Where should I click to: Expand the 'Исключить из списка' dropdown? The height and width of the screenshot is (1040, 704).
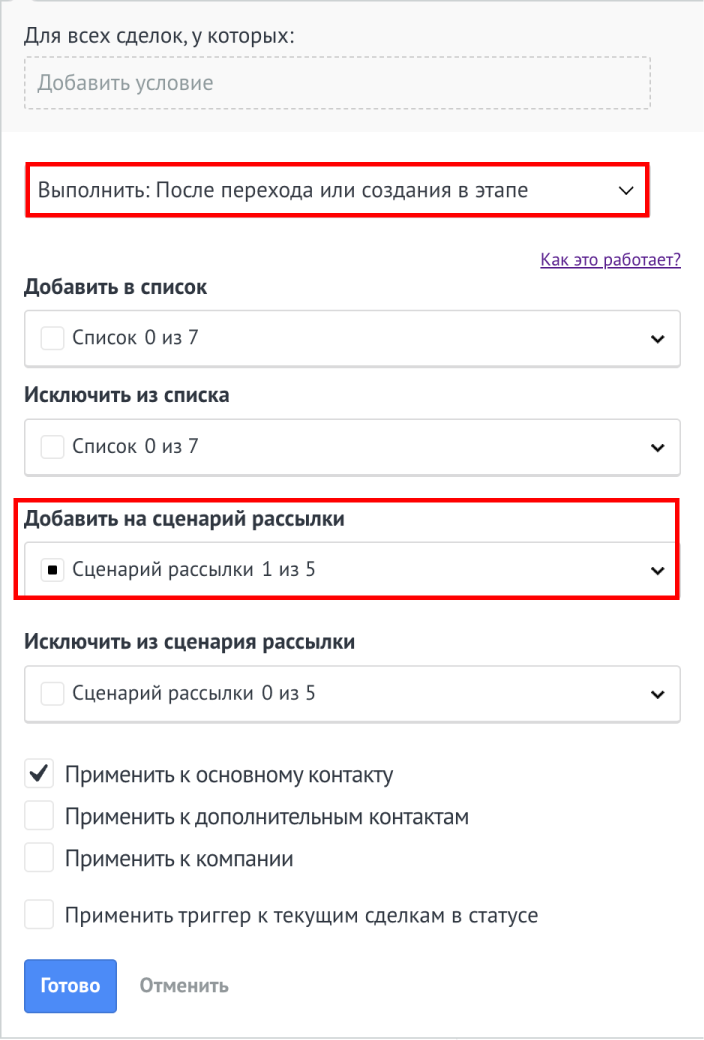350,446
